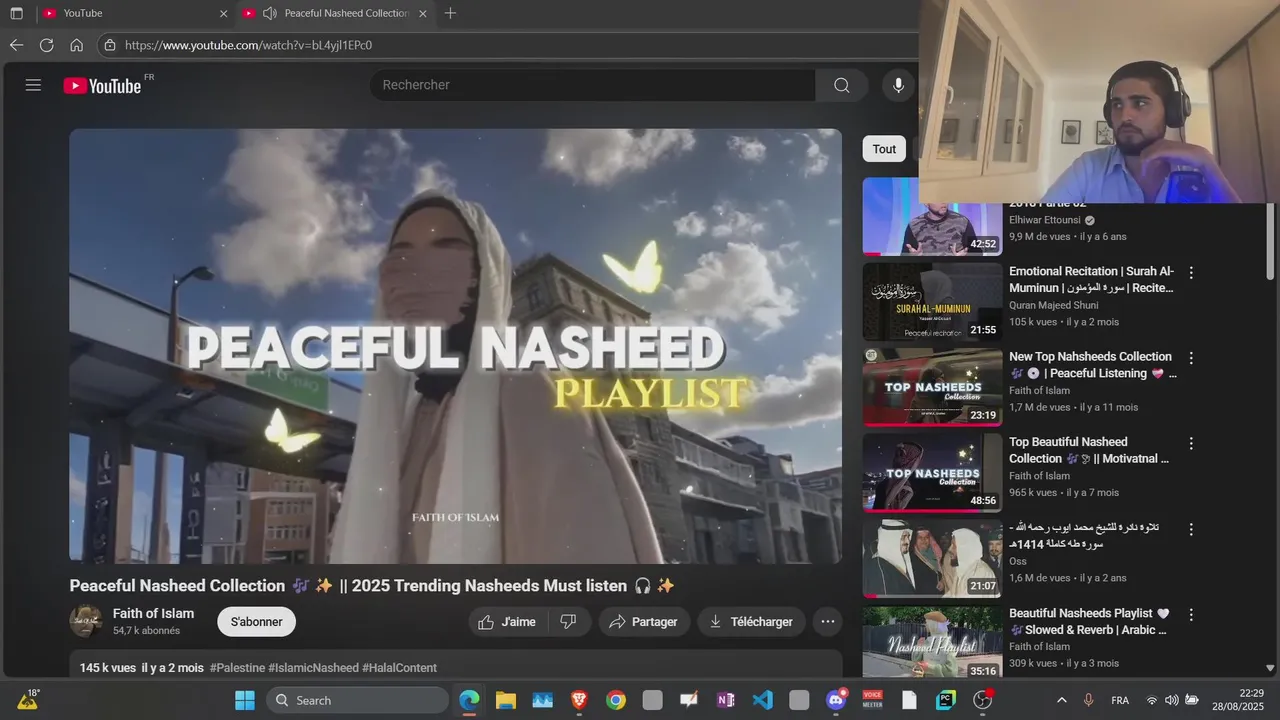The width and height of the screenshot is (1280, 720).
Task: Like the video with J'aime button
Action: point(507,622)
